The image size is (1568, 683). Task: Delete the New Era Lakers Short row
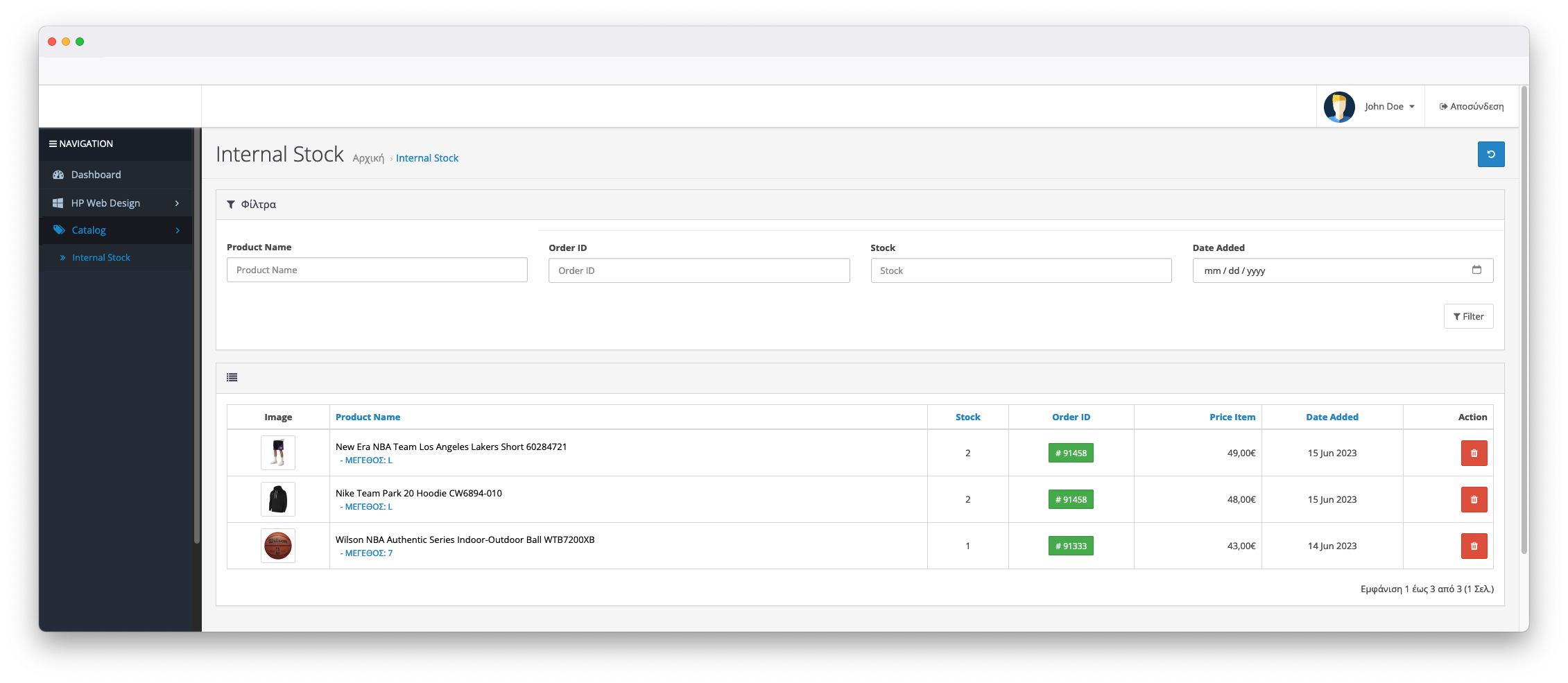[1474, 453]
